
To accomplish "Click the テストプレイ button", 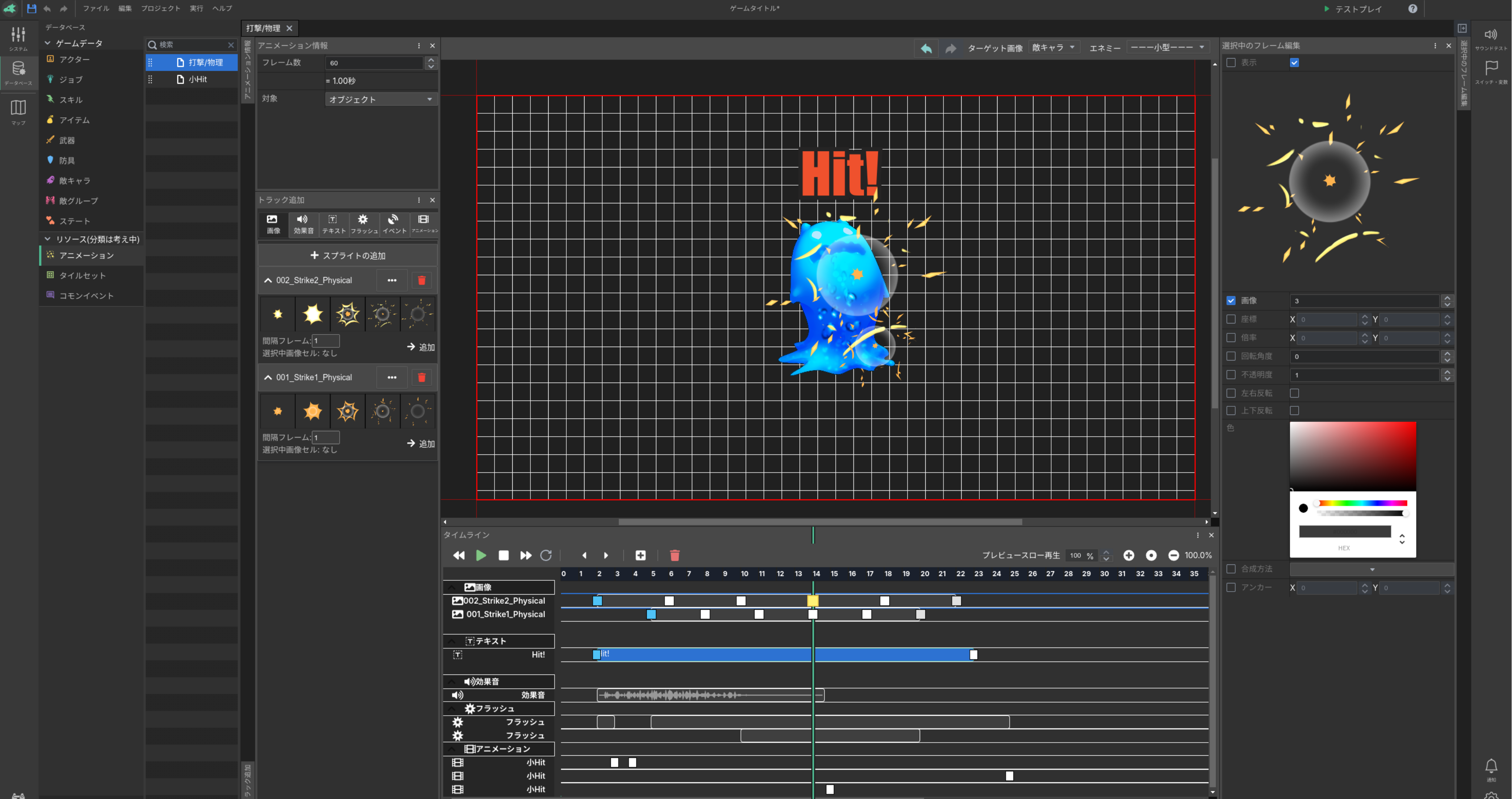I will pyautogui.click(x=1352, y=9).
